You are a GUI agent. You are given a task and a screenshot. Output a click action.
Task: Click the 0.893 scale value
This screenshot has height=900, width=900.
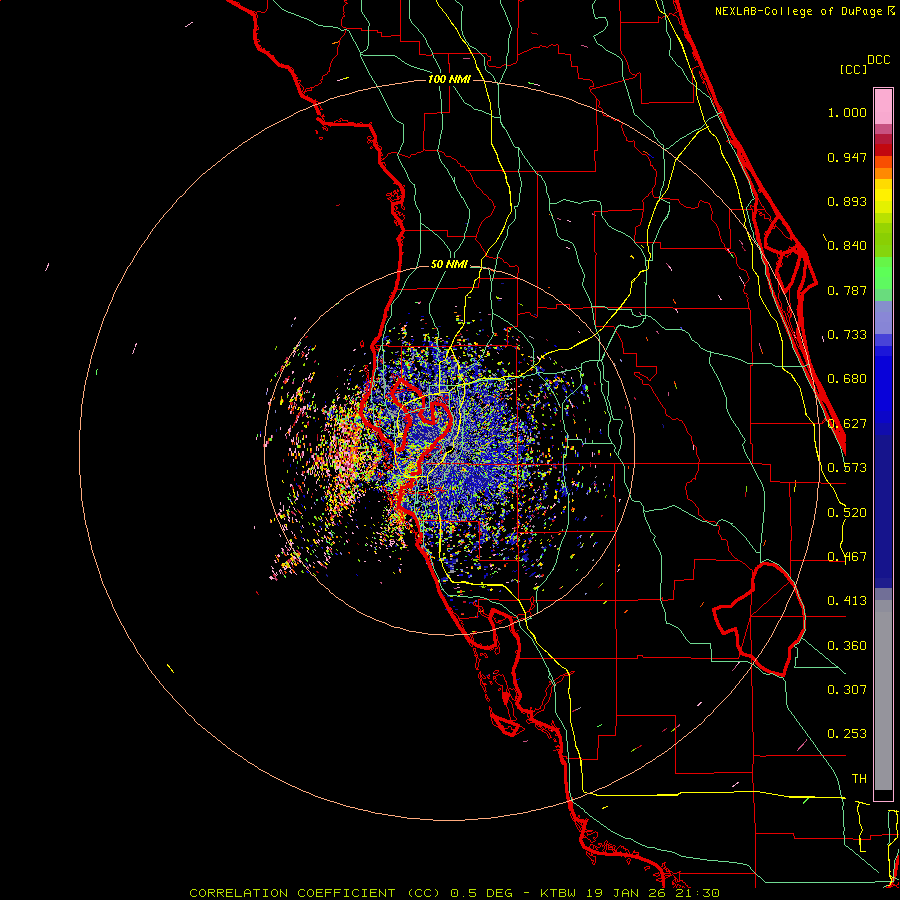[x=847, y=201]
